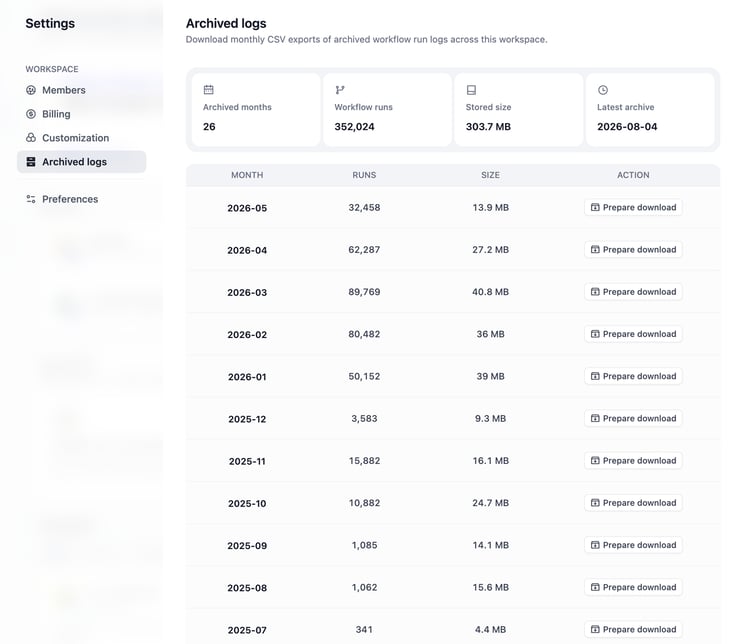The height and width of the screenshot is (644, 736).
Task: Click the Customization icon in sidebar
Action: (x=31, y=138)
